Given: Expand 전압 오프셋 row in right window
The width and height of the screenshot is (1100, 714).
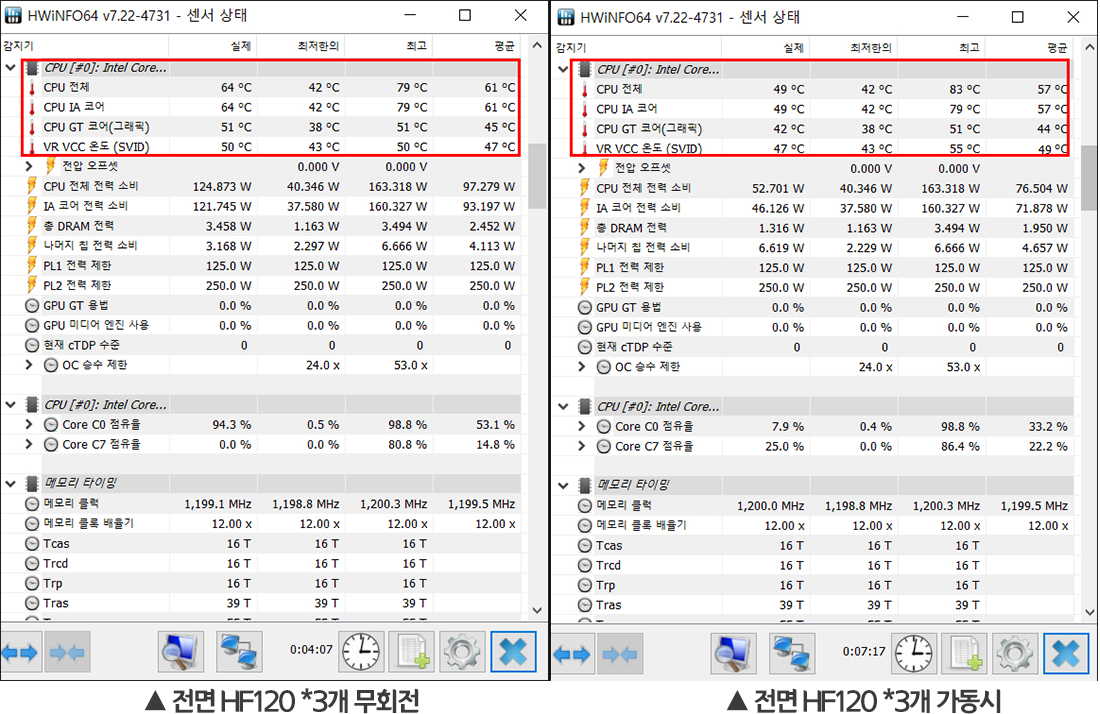Looking at the screenshot, I should (582, 168).
